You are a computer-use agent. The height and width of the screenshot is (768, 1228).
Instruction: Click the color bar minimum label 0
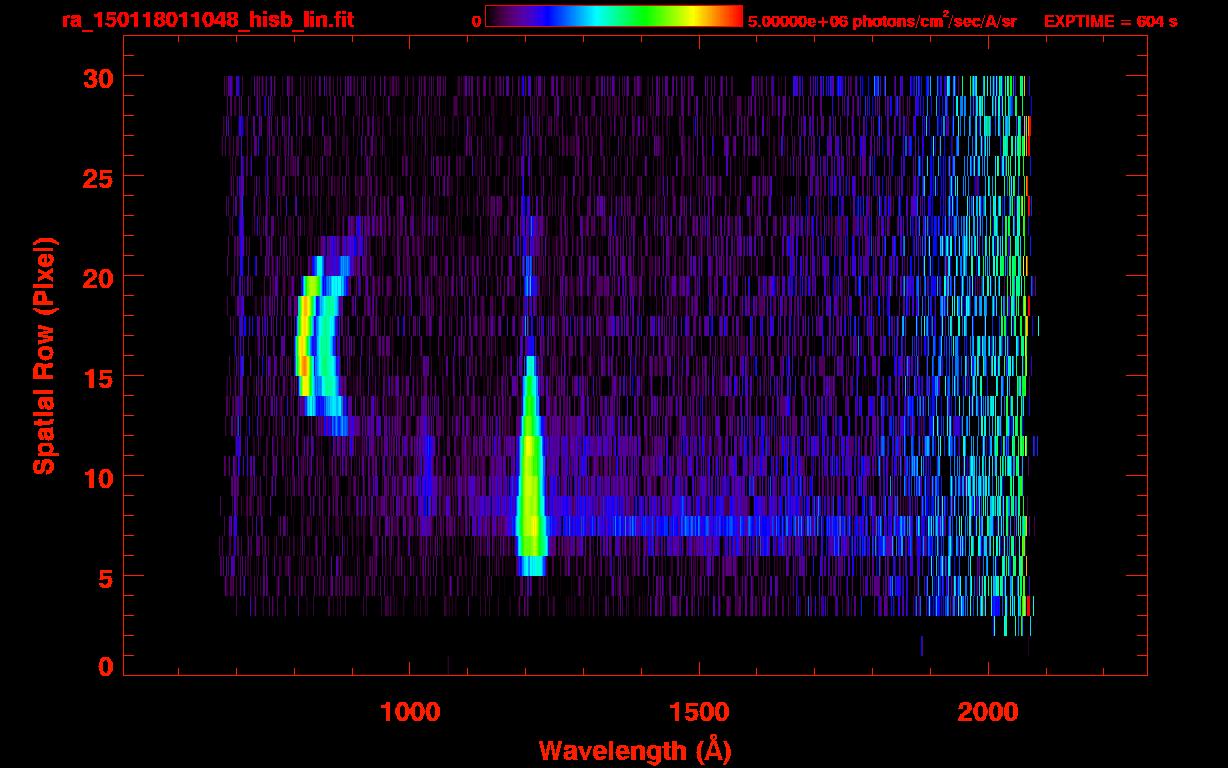476,21
